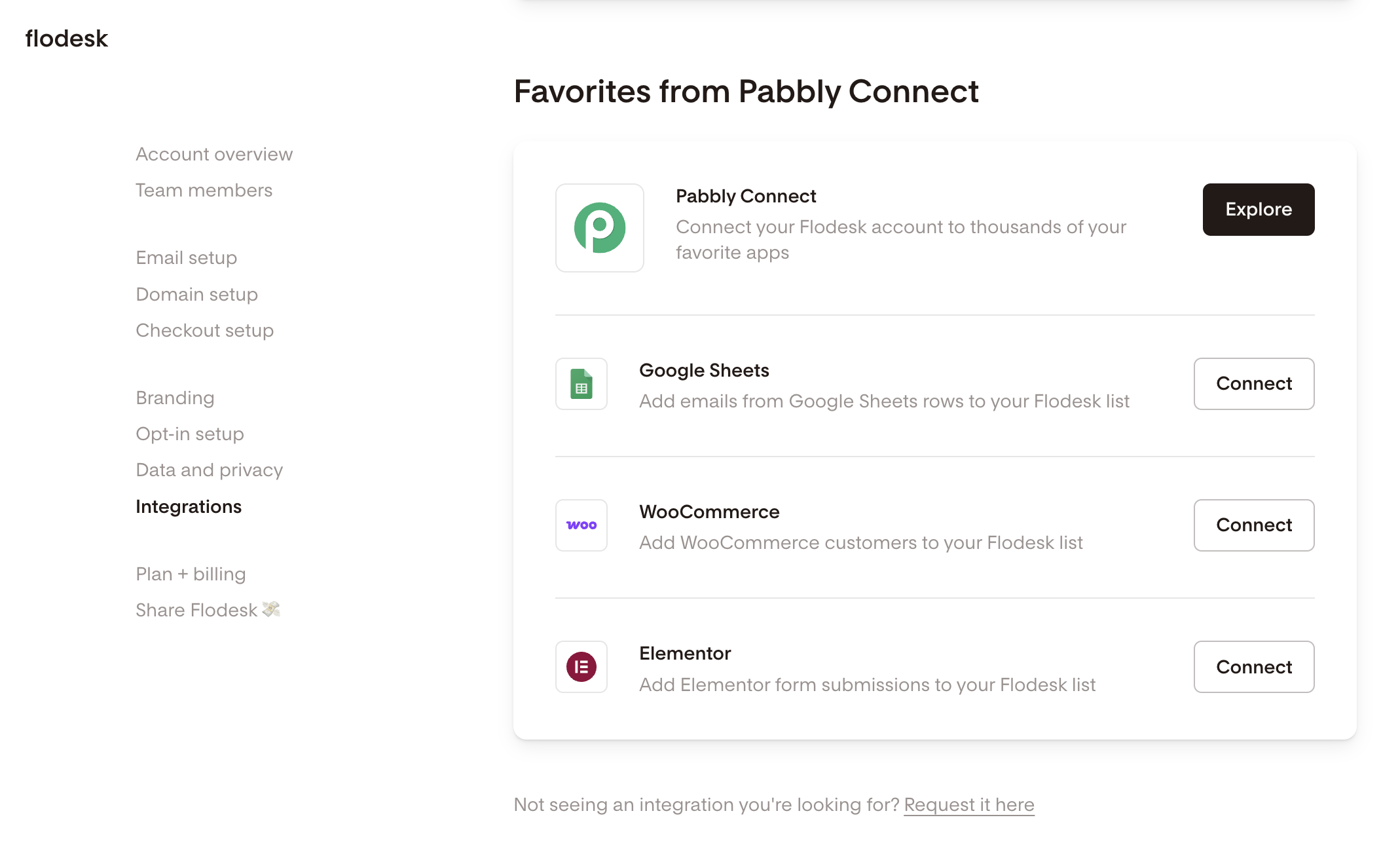Open Plan + billing page

(191, 574)
